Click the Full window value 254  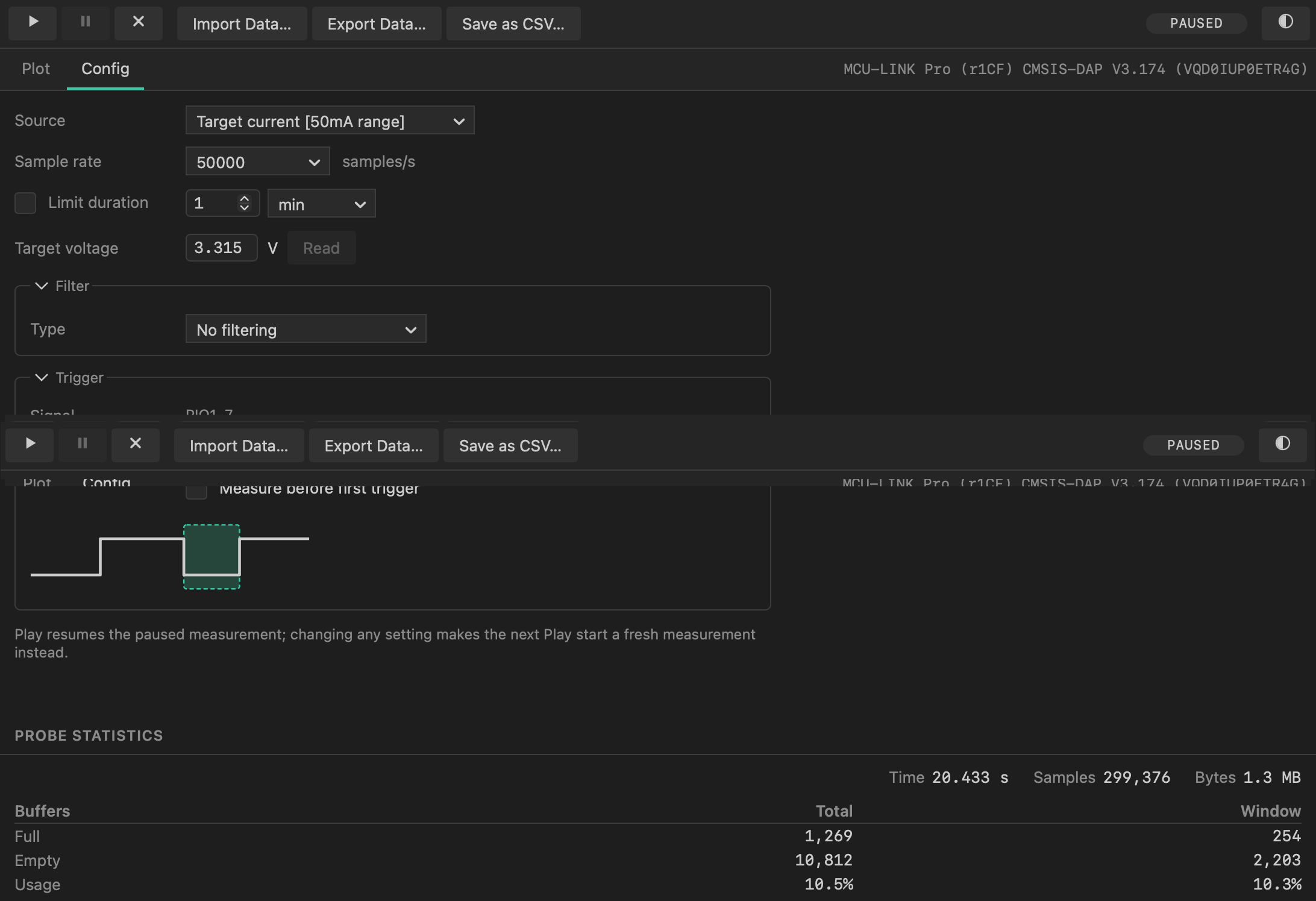coord(1286,836)
